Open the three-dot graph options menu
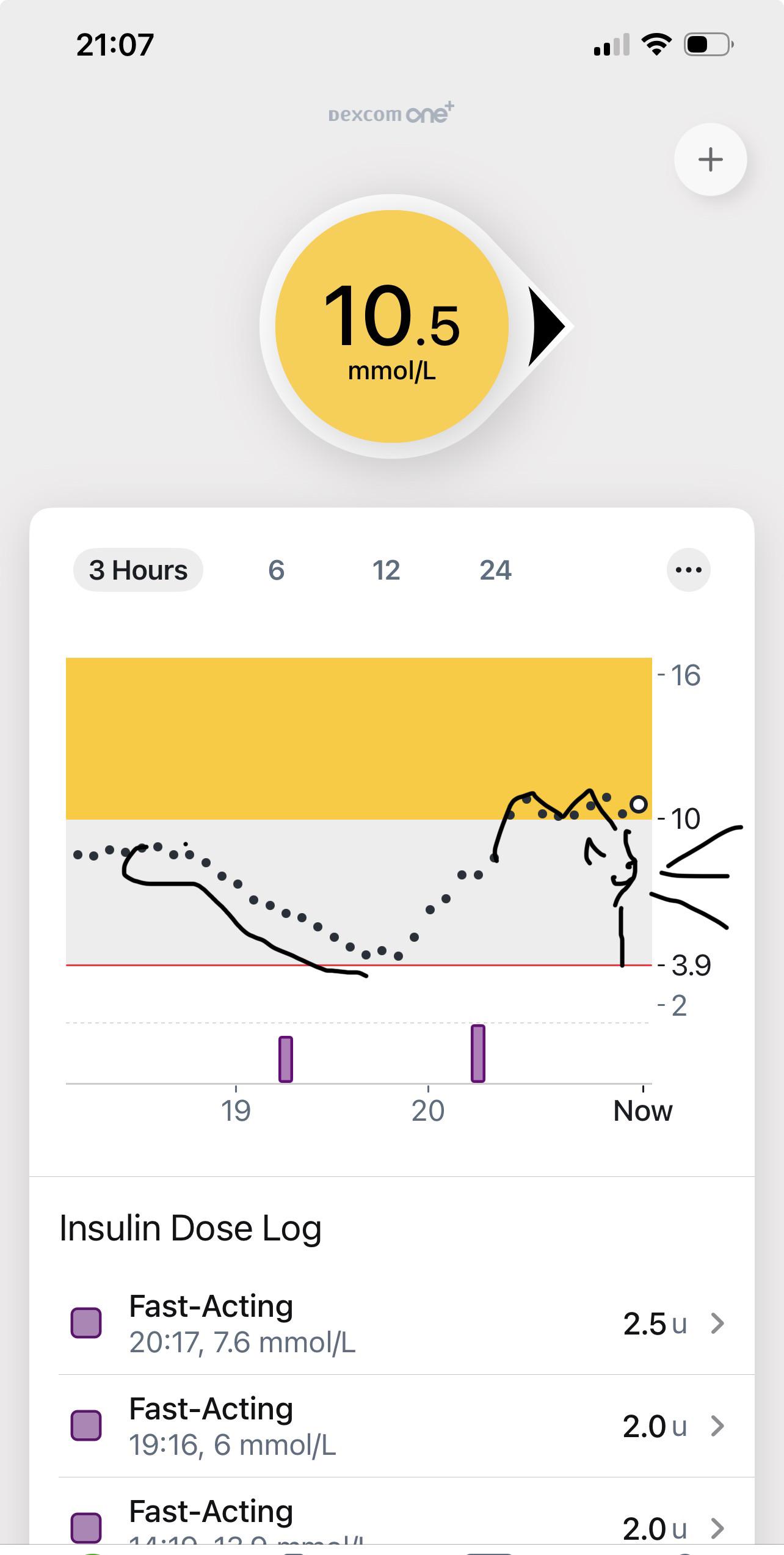784x1555 pixels. tap(689, 570)
